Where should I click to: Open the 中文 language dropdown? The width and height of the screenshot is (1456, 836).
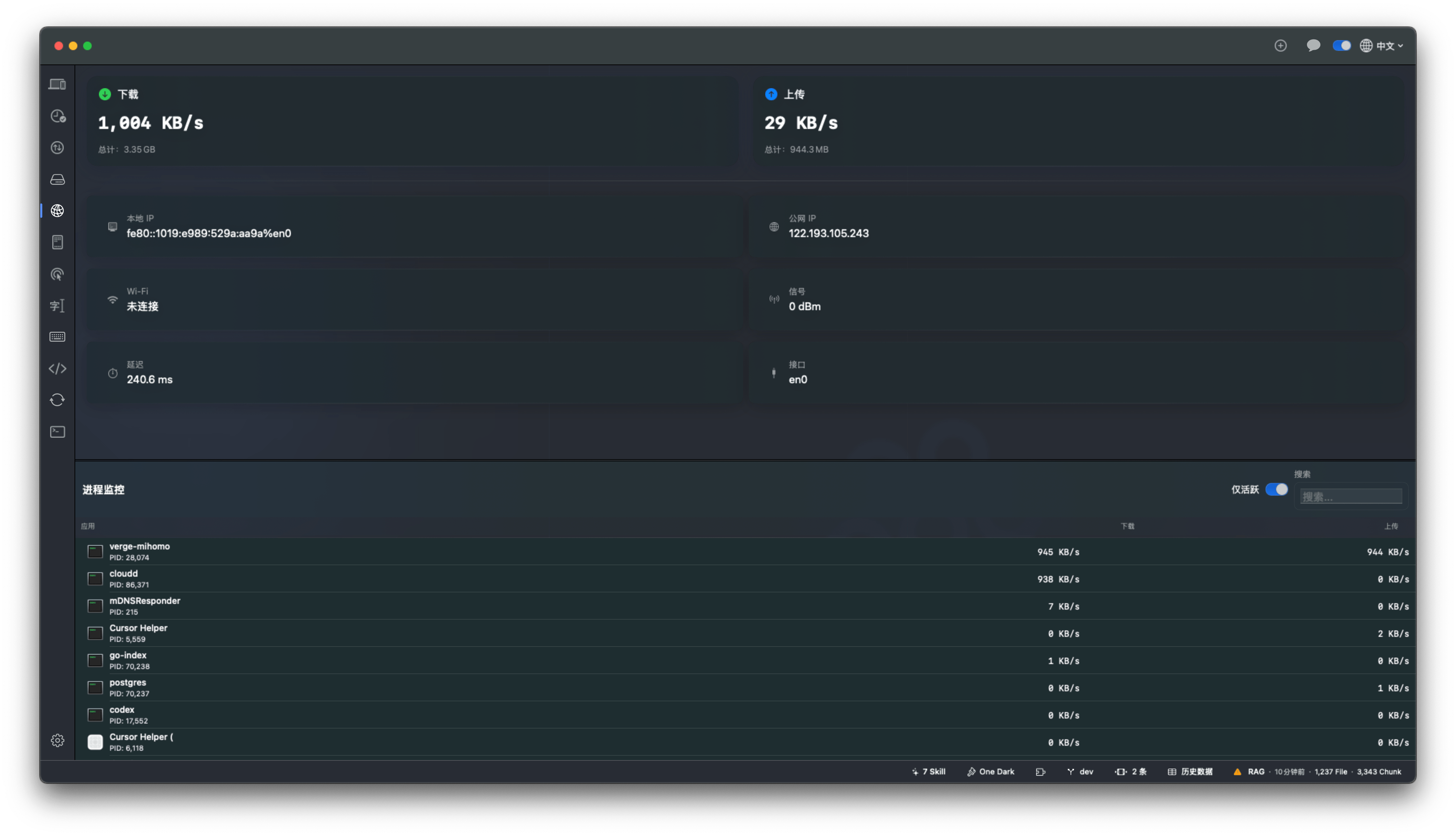coord(1381,46)
